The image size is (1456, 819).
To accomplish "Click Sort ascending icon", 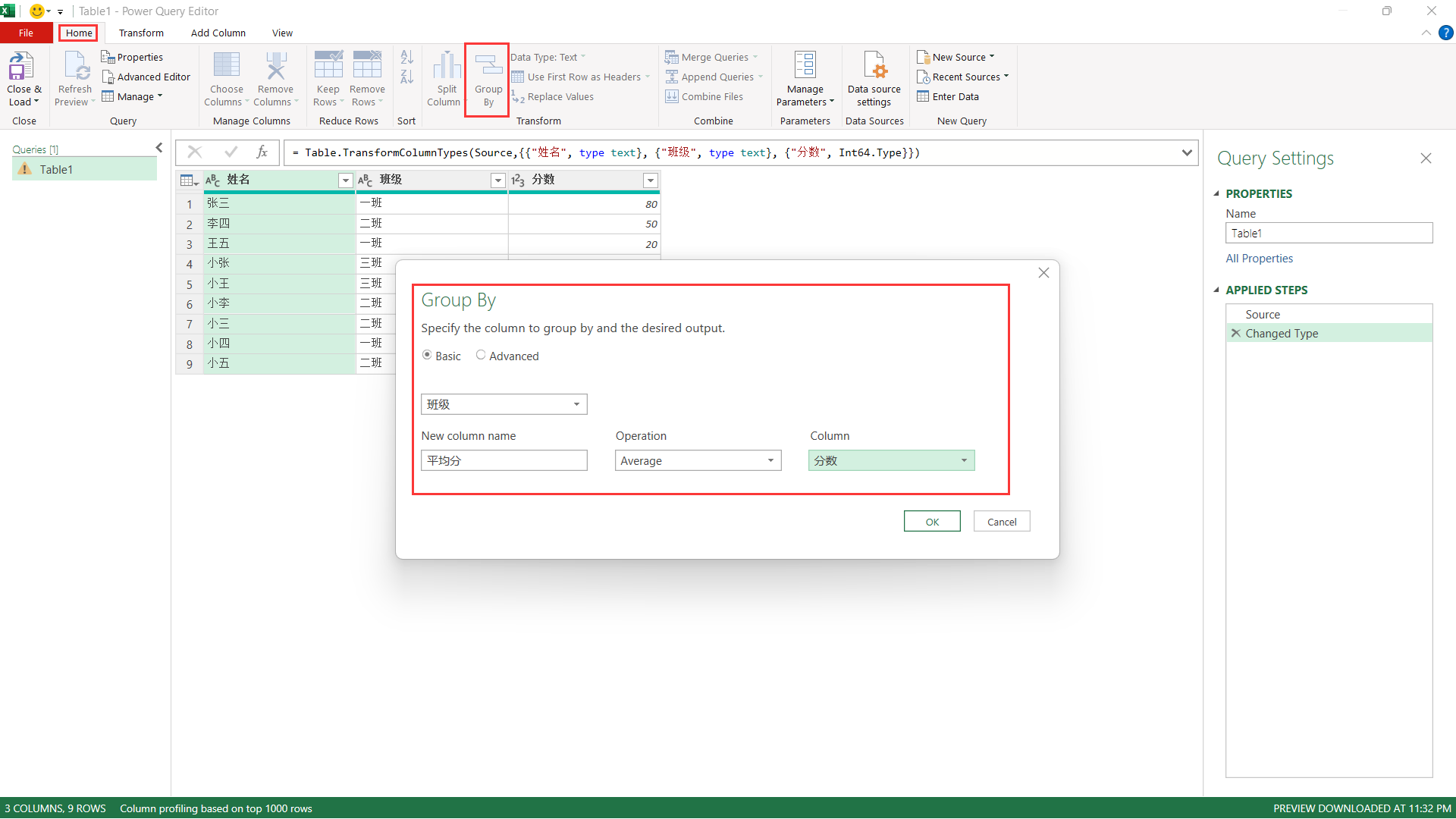I will coord(406,57).
